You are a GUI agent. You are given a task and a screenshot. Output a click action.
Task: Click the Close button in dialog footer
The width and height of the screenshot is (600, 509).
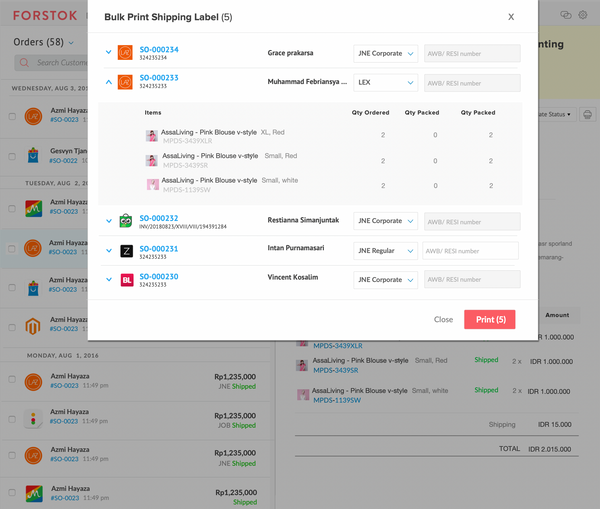pyautogui.click(x=443, y=320)
